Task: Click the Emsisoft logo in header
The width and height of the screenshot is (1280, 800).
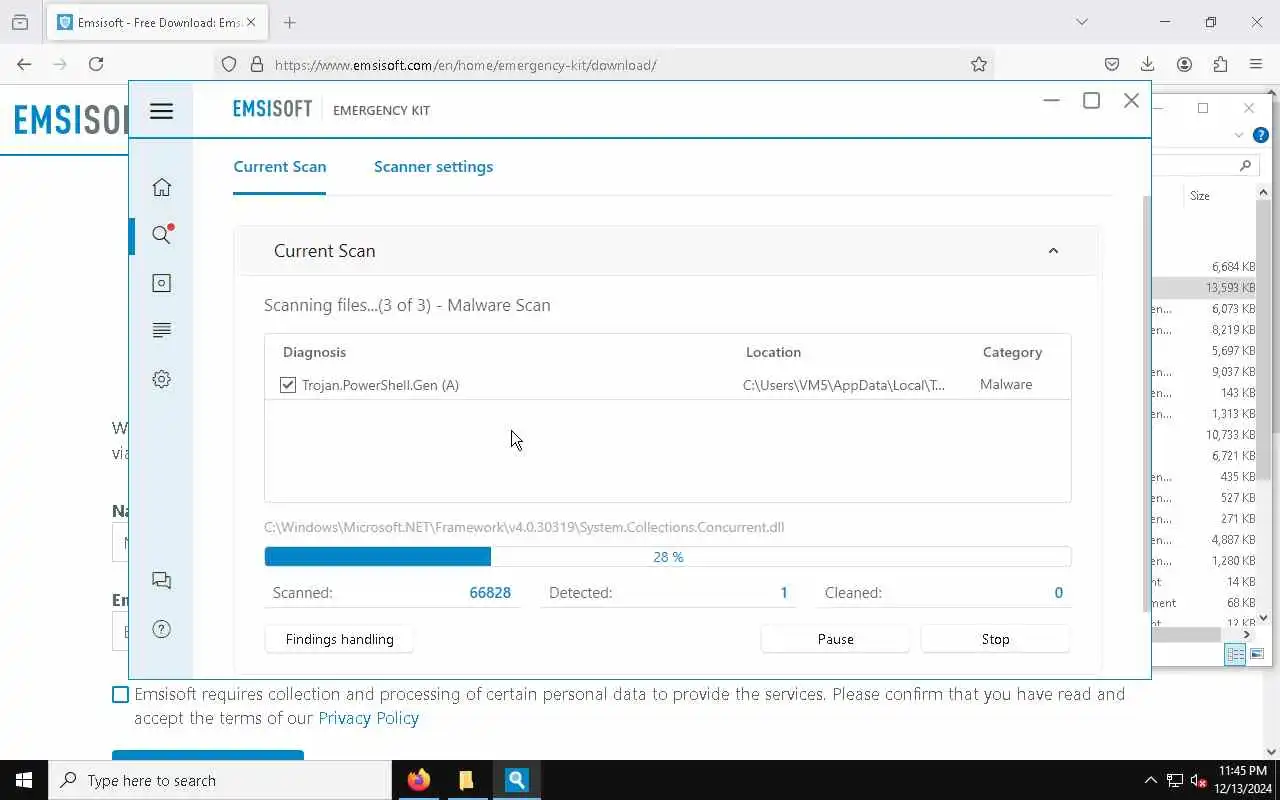Action: [x=272, y=109]
